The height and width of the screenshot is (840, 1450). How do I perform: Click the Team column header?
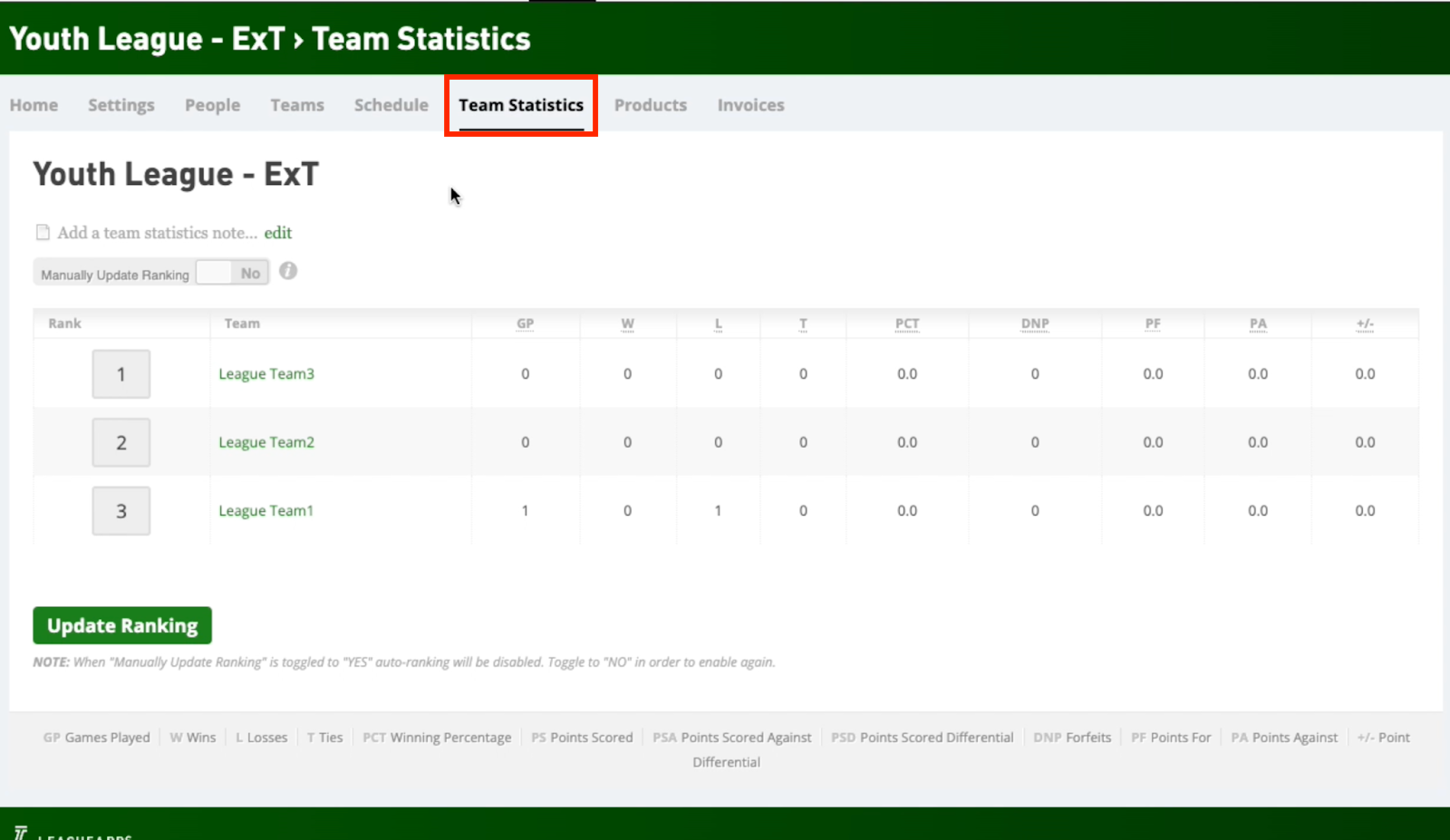[x=242, y=323]
